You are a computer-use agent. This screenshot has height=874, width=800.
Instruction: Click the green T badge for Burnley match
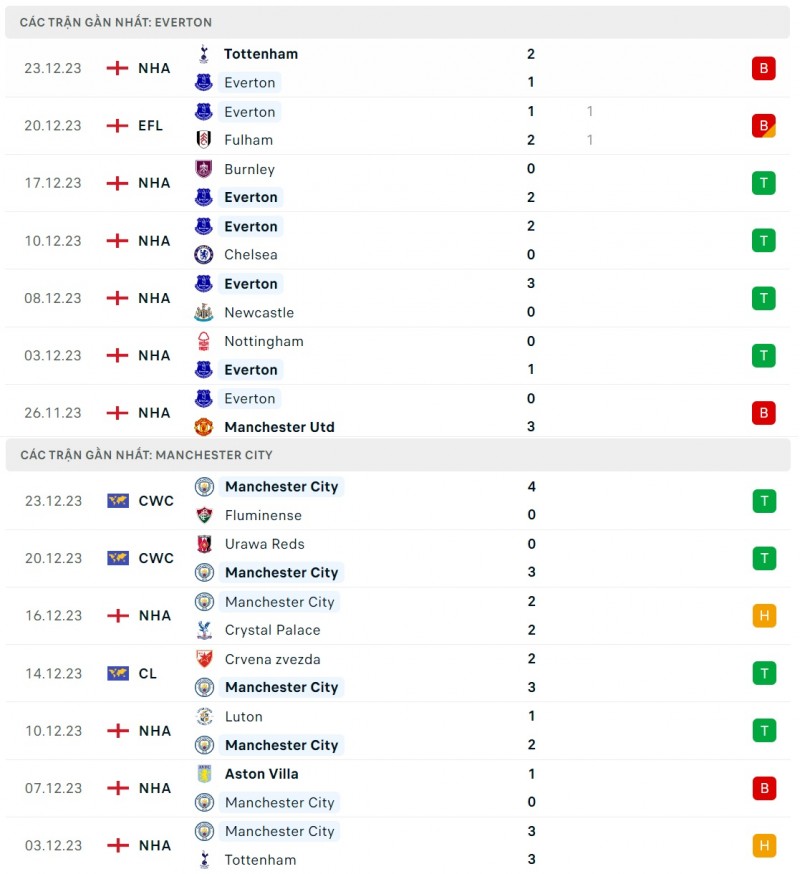(x=764, y=183)
